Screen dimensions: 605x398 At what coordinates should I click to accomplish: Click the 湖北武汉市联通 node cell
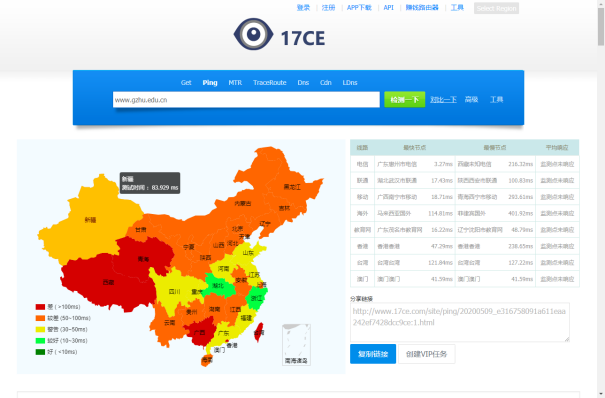tap(397, 180)
